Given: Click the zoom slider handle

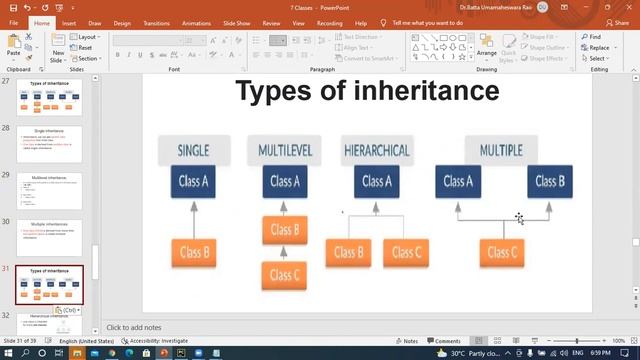Looking at the screenshot, I should pos(577,340).
